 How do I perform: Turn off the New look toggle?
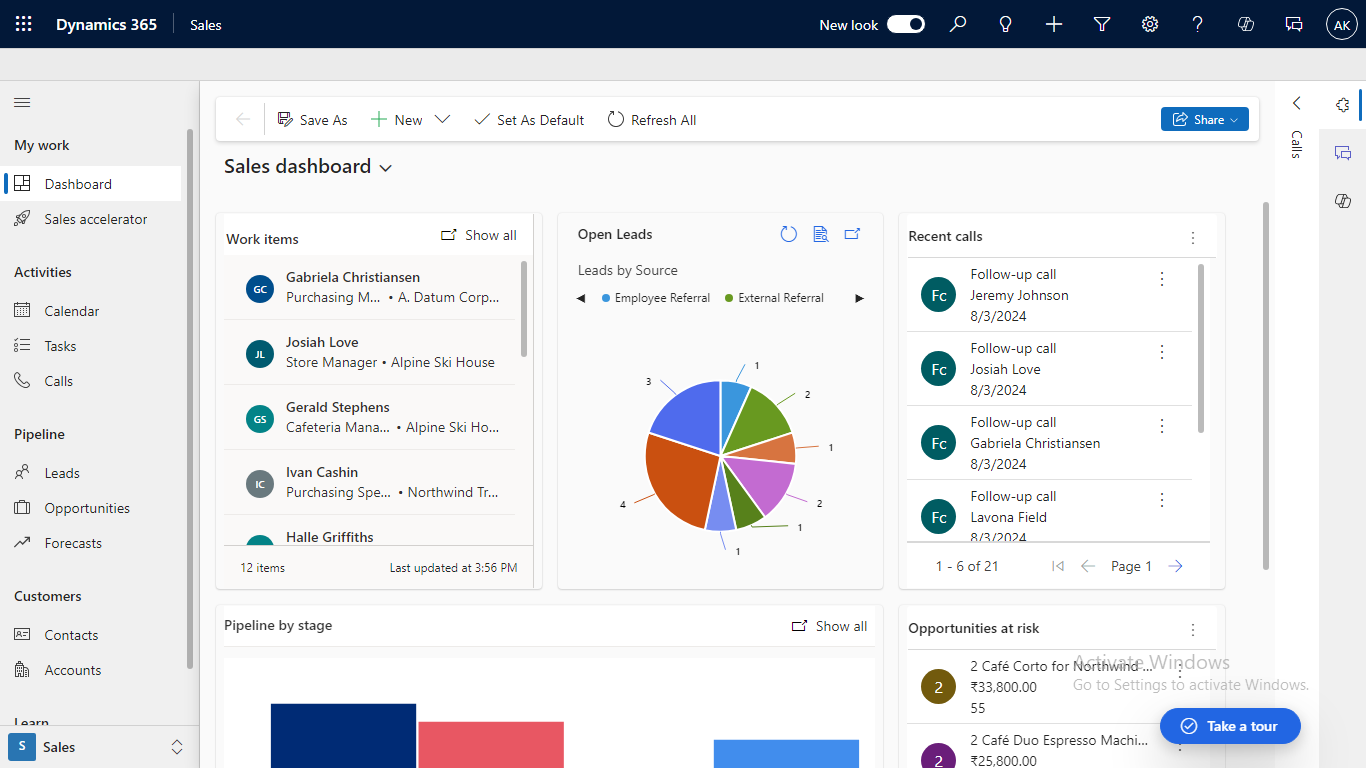coord(905,23)
